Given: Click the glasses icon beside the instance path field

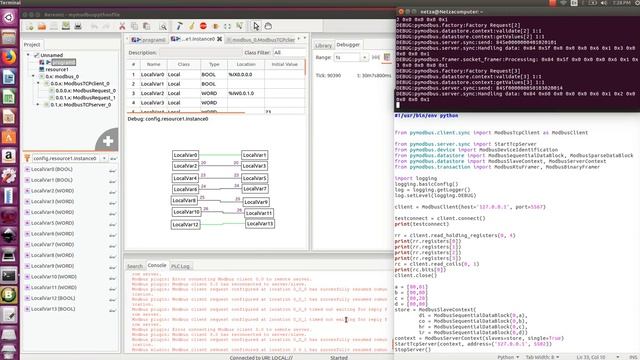Looking at the screenshot, I should coord(113,158).
